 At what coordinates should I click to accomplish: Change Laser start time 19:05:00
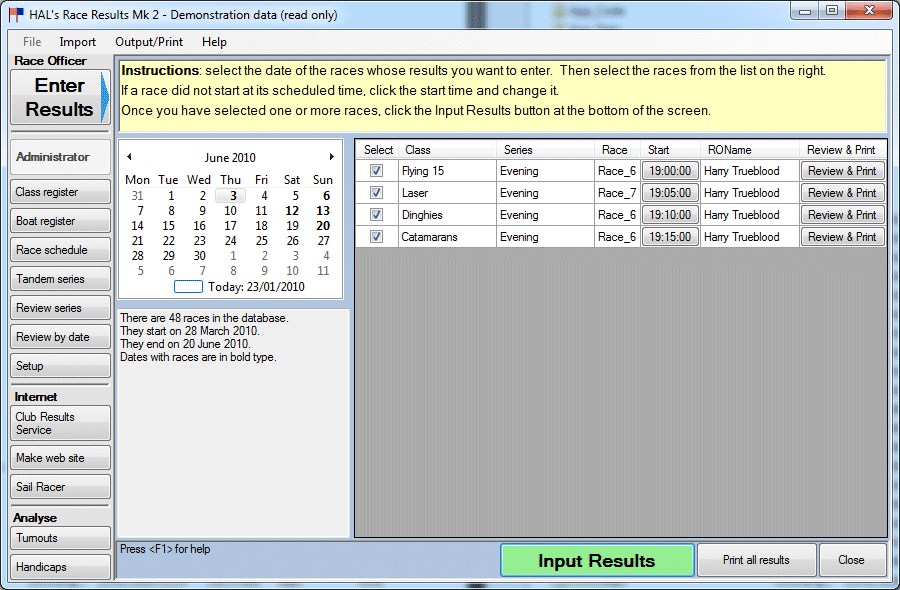670,192
